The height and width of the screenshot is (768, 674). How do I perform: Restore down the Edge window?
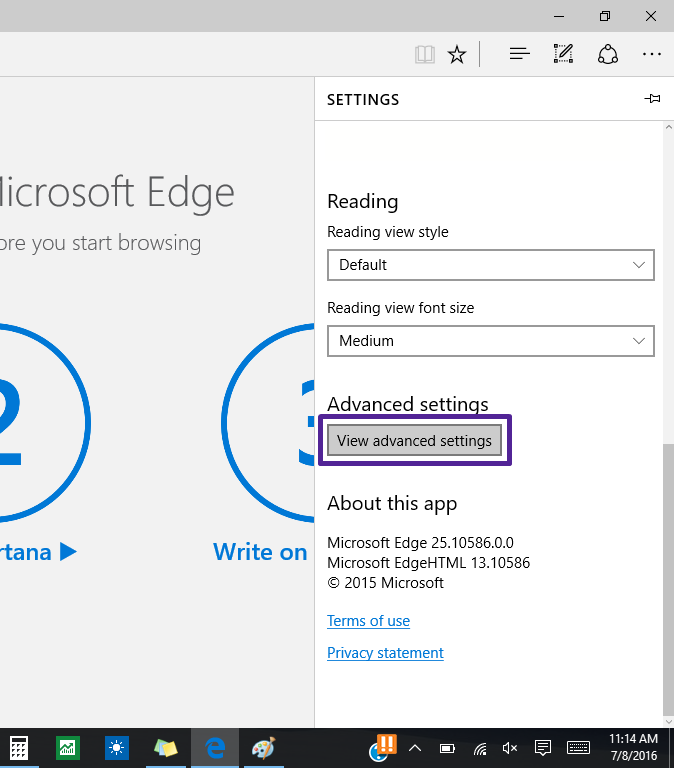(605, 16)
